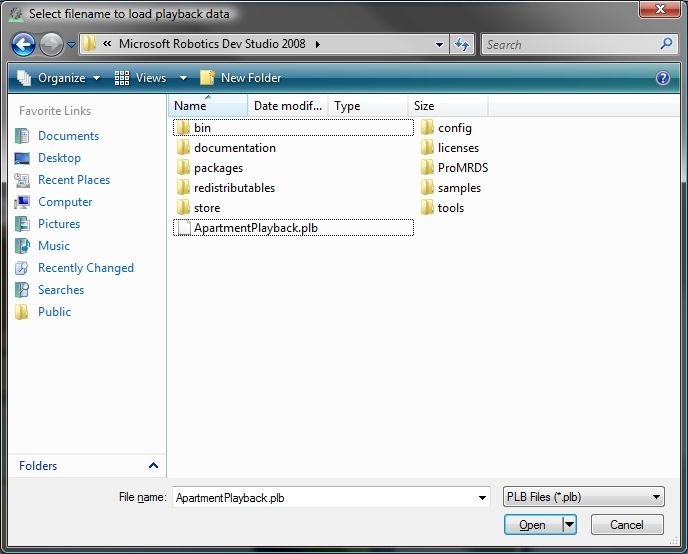The width and height of the screenshot is (688, 554).
Task: Click the search magnifier icon
Action: [x=666, y=44]
